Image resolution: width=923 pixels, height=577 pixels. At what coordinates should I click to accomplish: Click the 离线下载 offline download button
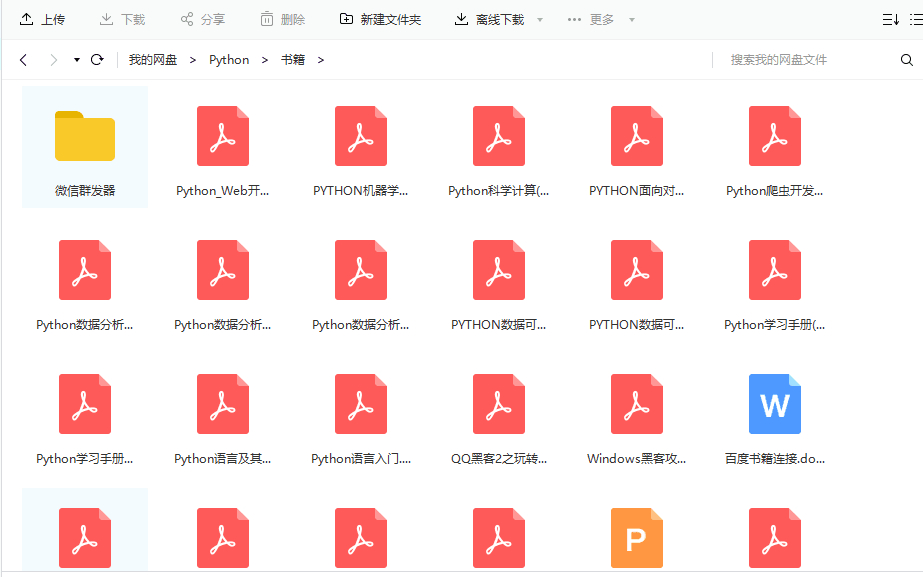489,19
